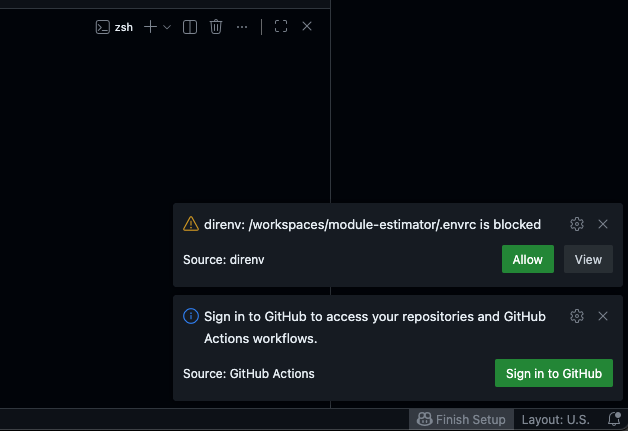Select the zsh terminal label
The image size is (628, 431).
[115, 27]
